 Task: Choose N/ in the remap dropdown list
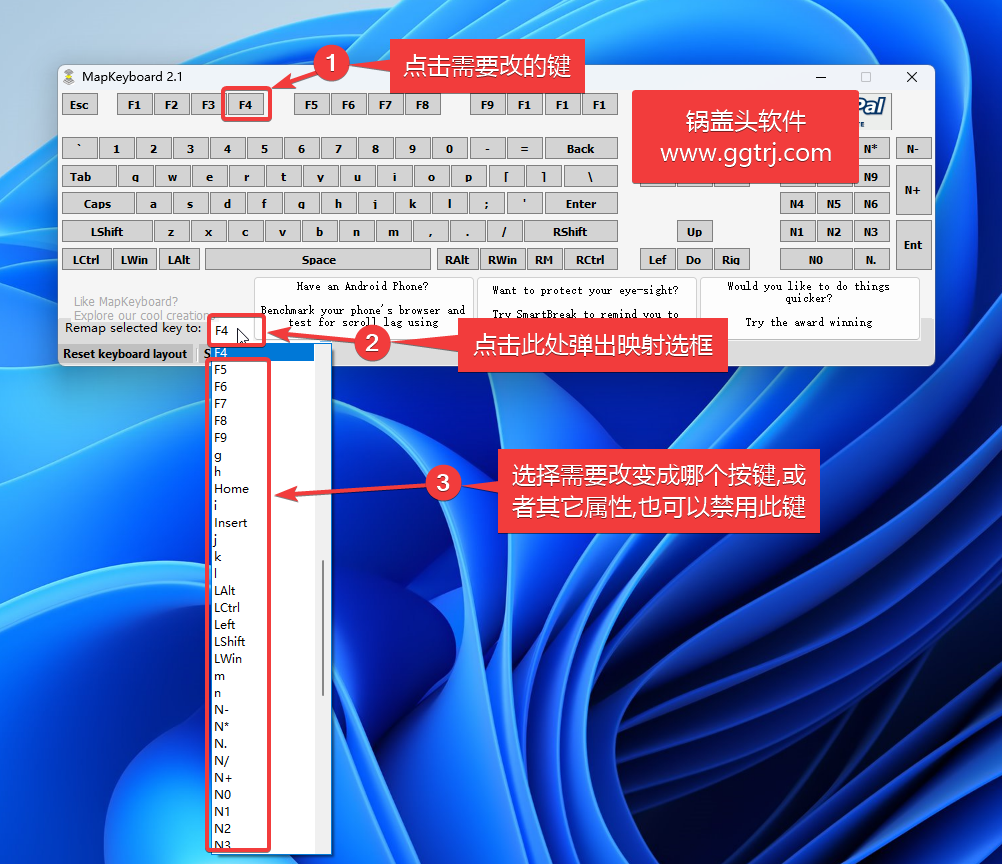tap(263, 760)
